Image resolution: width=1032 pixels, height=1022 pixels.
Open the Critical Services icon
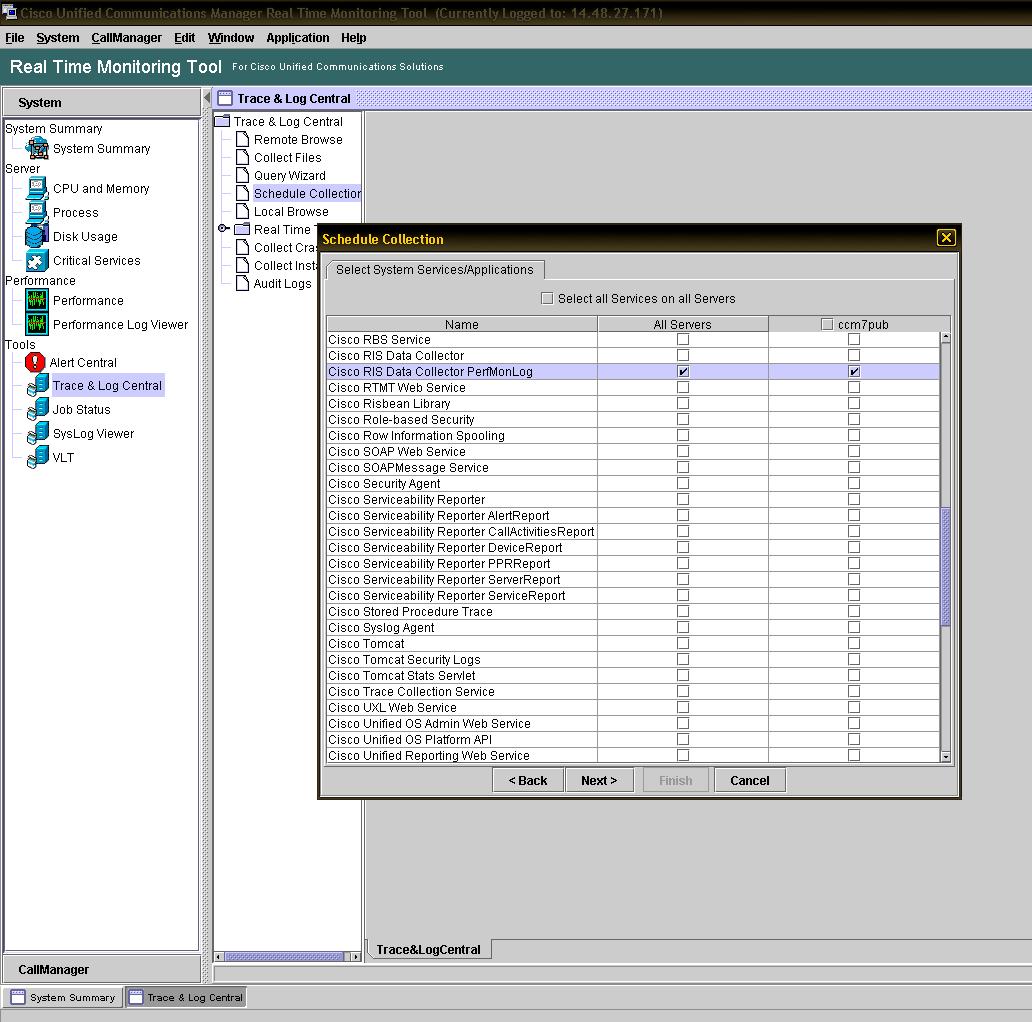tap(37, 261)
